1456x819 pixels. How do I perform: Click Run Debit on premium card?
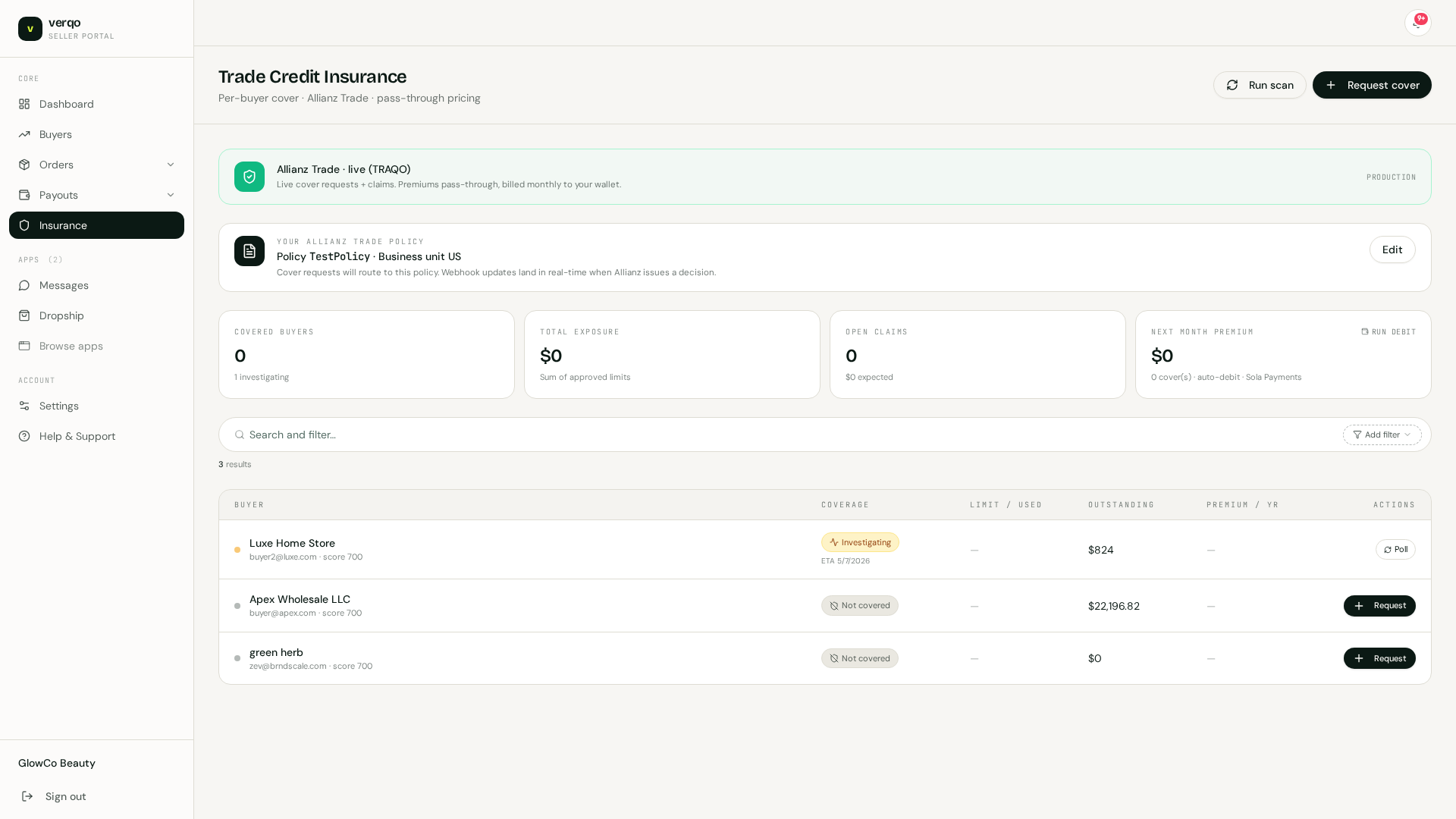tap(1389, 331)
